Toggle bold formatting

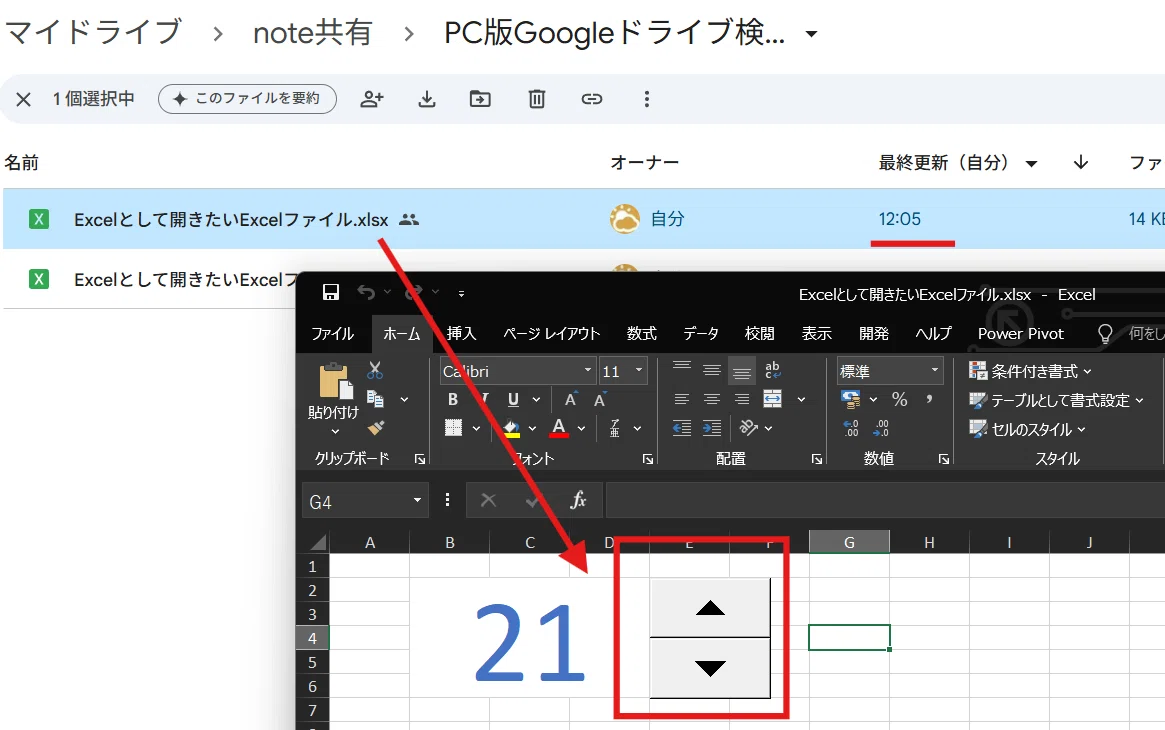click(452, 400)
